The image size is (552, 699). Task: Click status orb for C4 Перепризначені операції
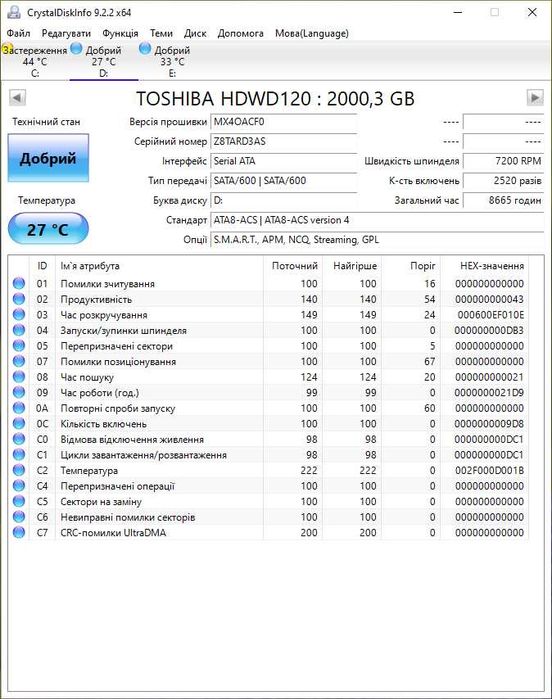(x=19, y=486)
